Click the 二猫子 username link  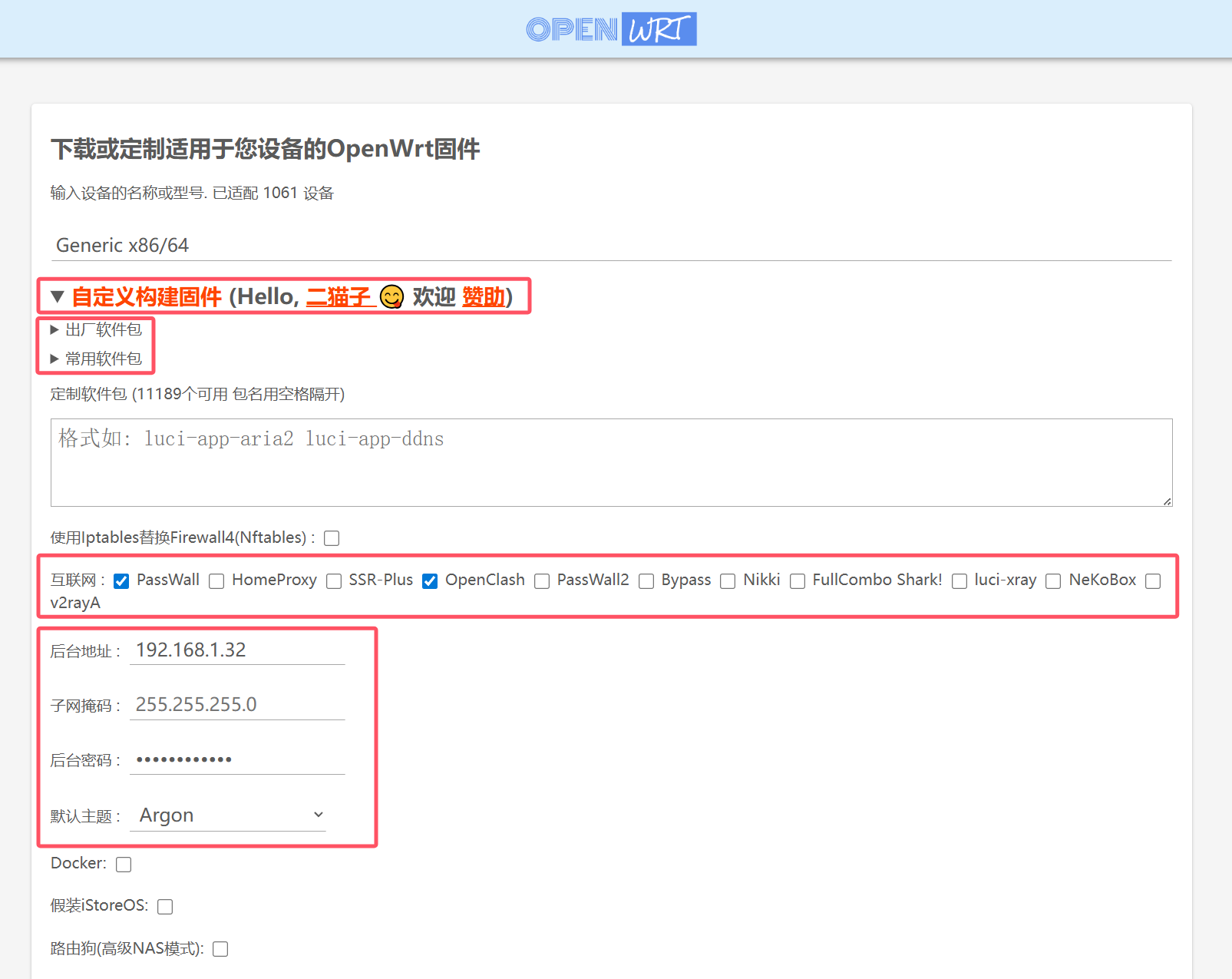click(338, 297)
